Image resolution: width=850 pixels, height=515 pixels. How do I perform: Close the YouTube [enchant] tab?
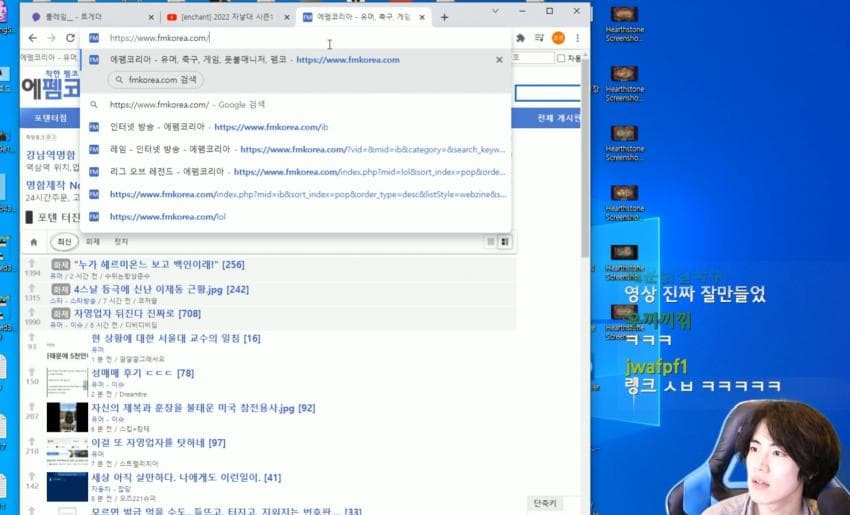pyautogui.click(x=287, y=18)
